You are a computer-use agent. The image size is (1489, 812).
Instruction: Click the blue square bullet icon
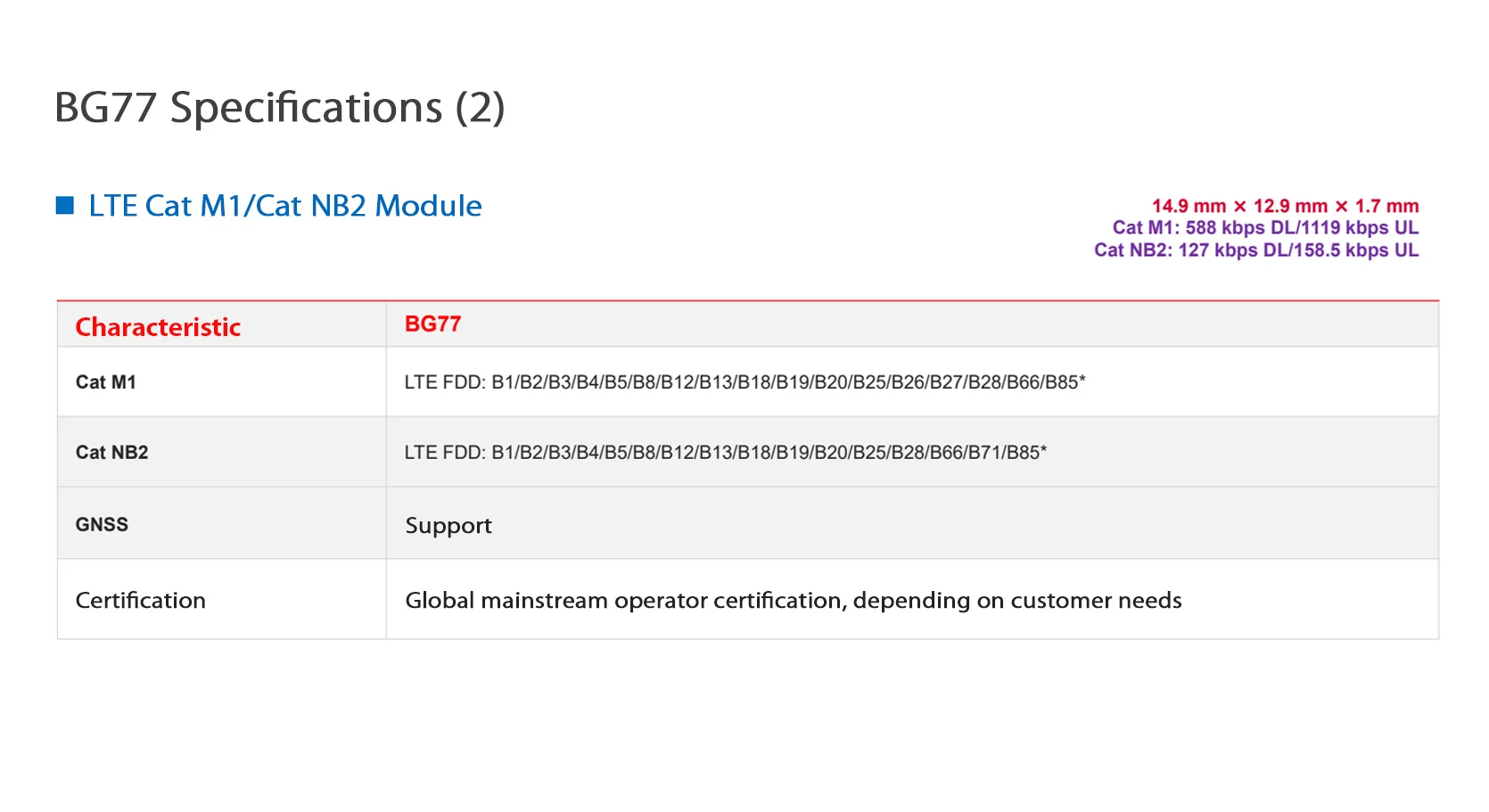(x=65, y=206)
